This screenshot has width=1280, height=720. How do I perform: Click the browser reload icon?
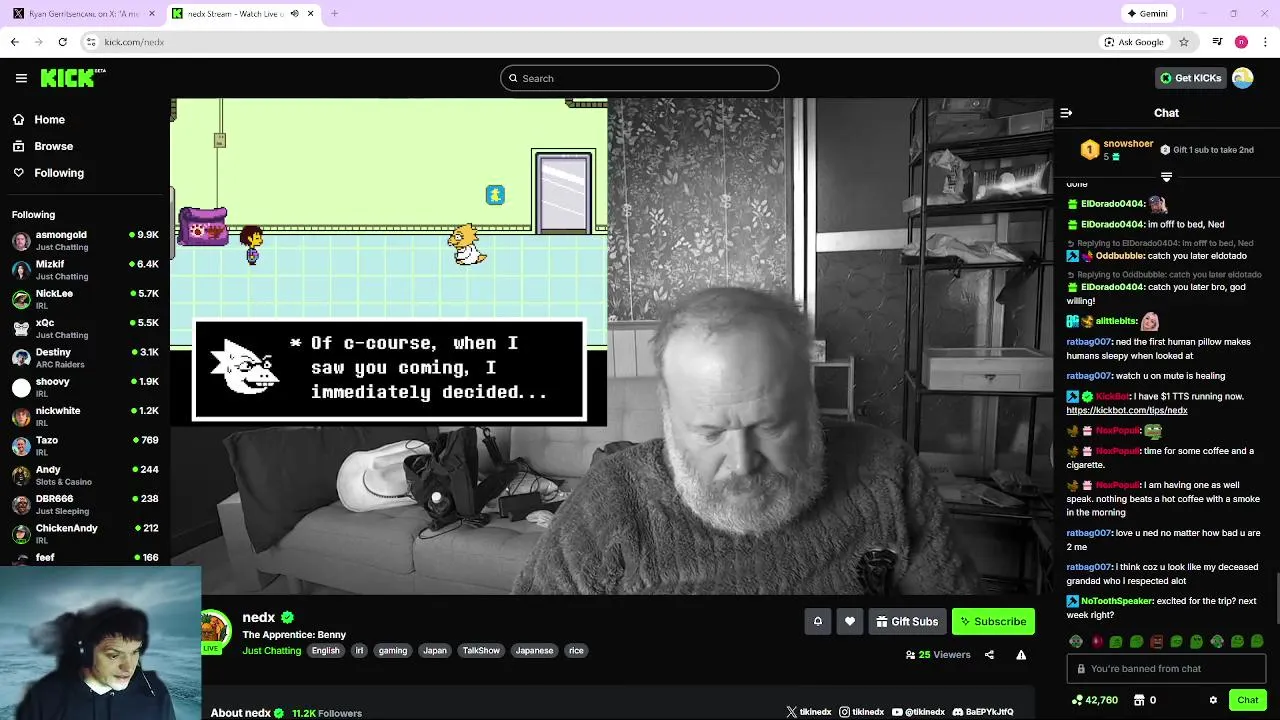(x=62, y=42)
